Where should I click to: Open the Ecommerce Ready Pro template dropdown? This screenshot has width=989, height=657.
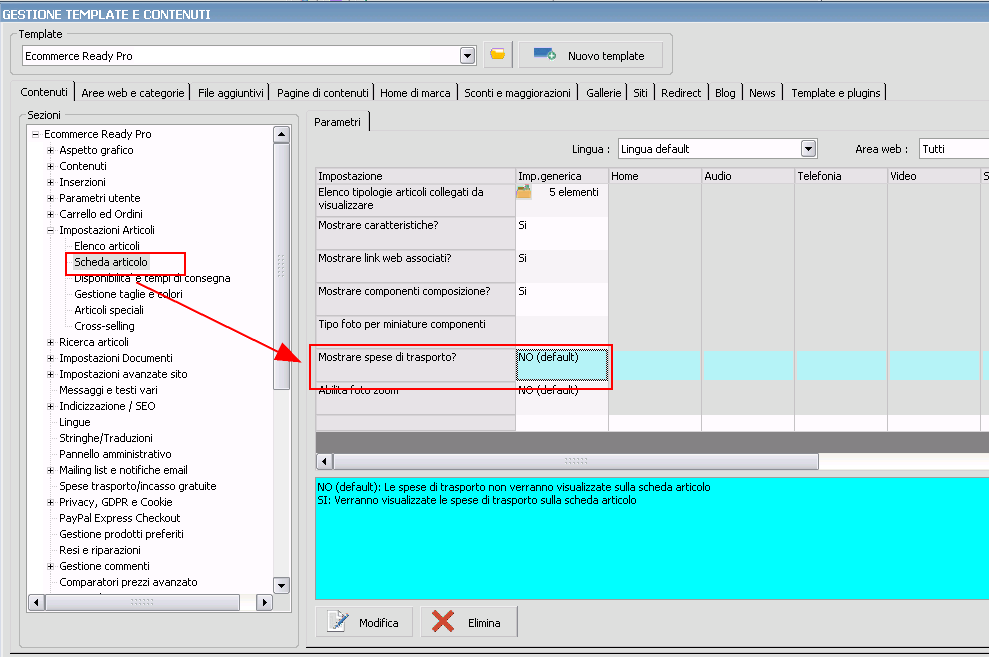pyautogui.click(x=467, y=56)
